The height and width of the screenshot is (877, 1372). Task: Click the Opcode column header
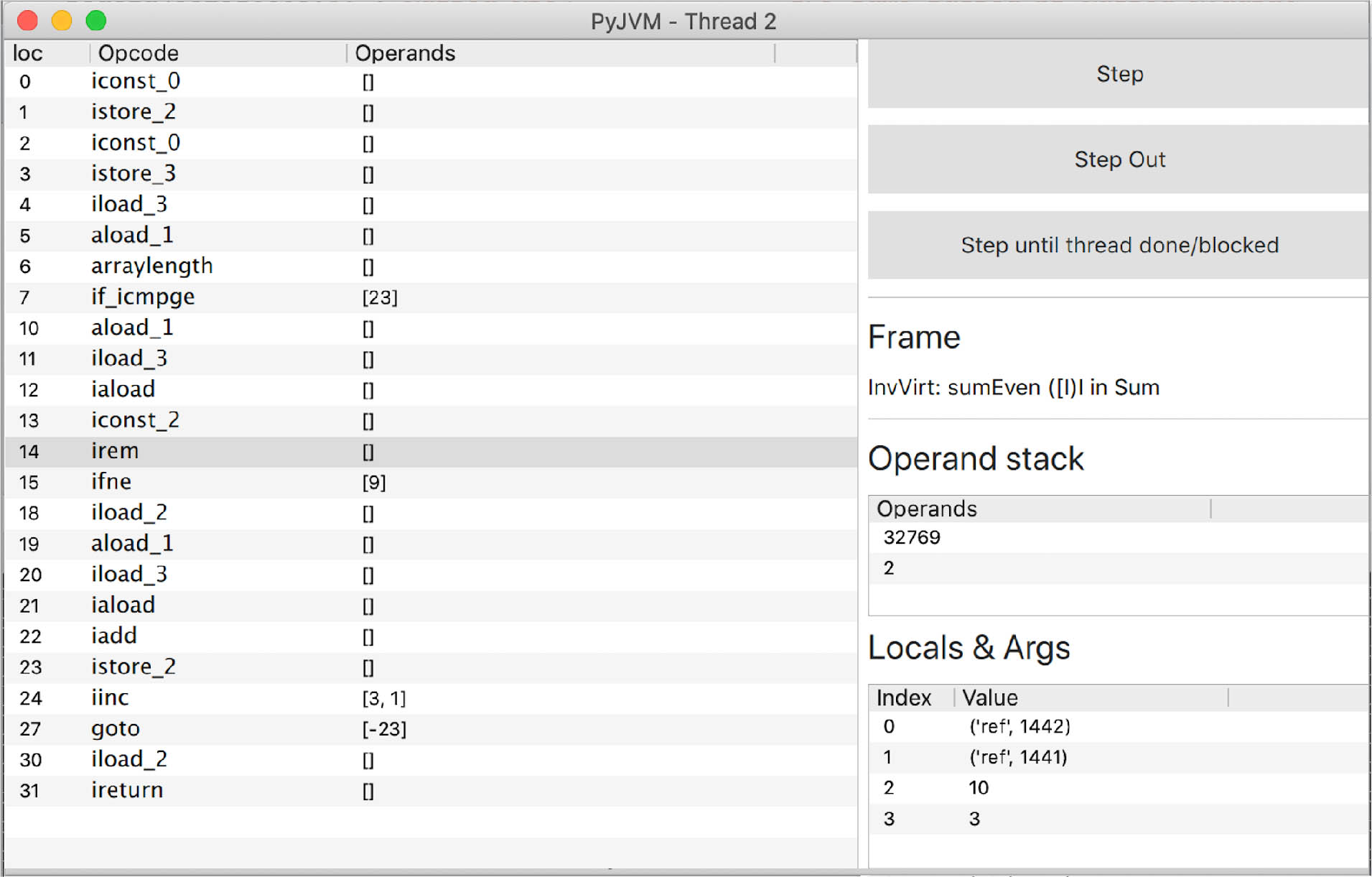point(138,52)
